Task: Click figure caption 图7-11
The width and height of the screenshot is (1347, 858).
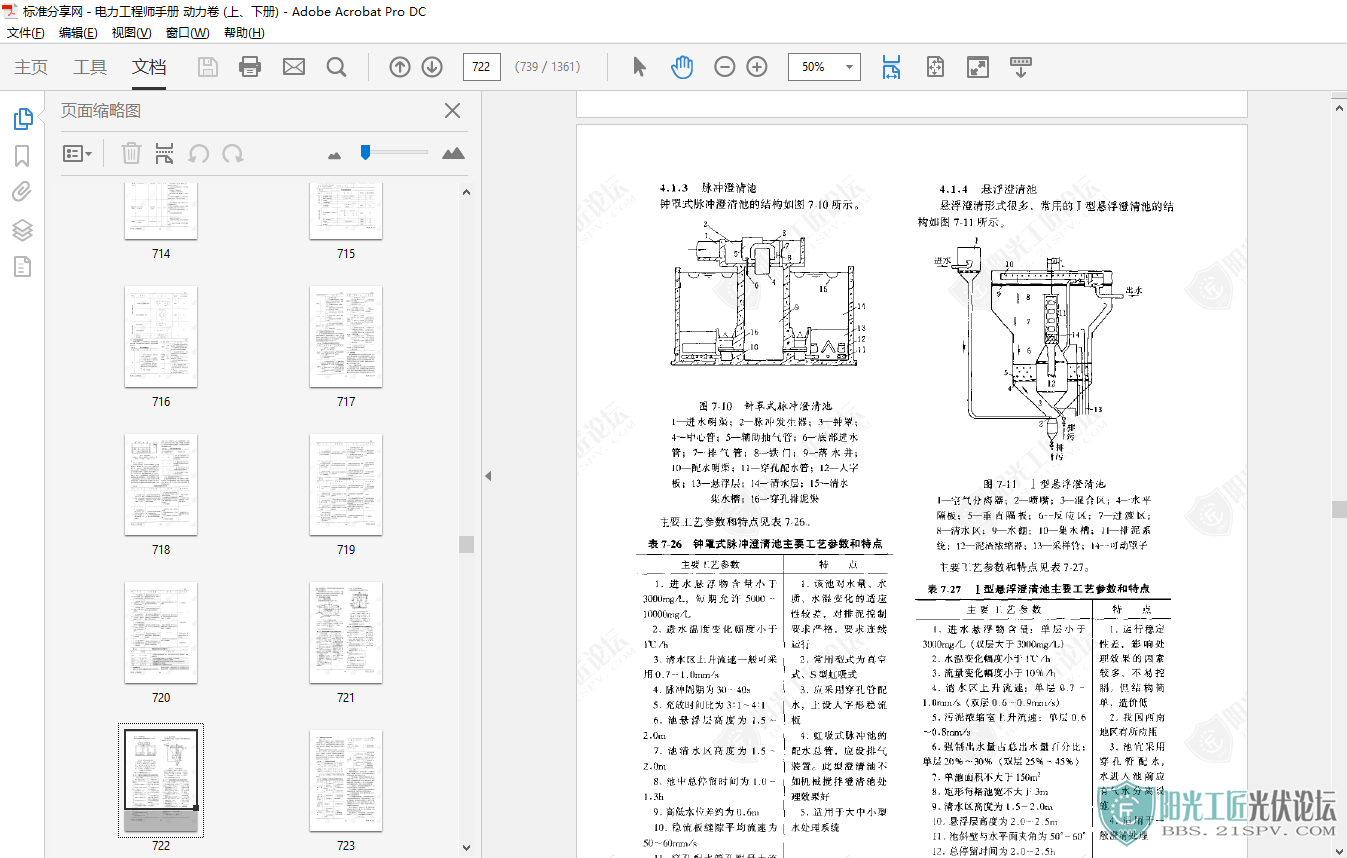Action: (1044, 483)
